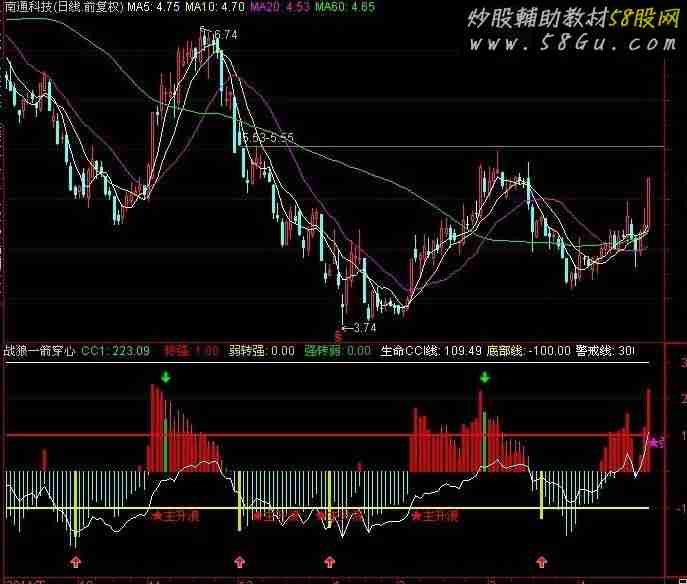Click the 6.74 high price annotation
The height and width of the screenshot is (584, 687).
[226, 34]
